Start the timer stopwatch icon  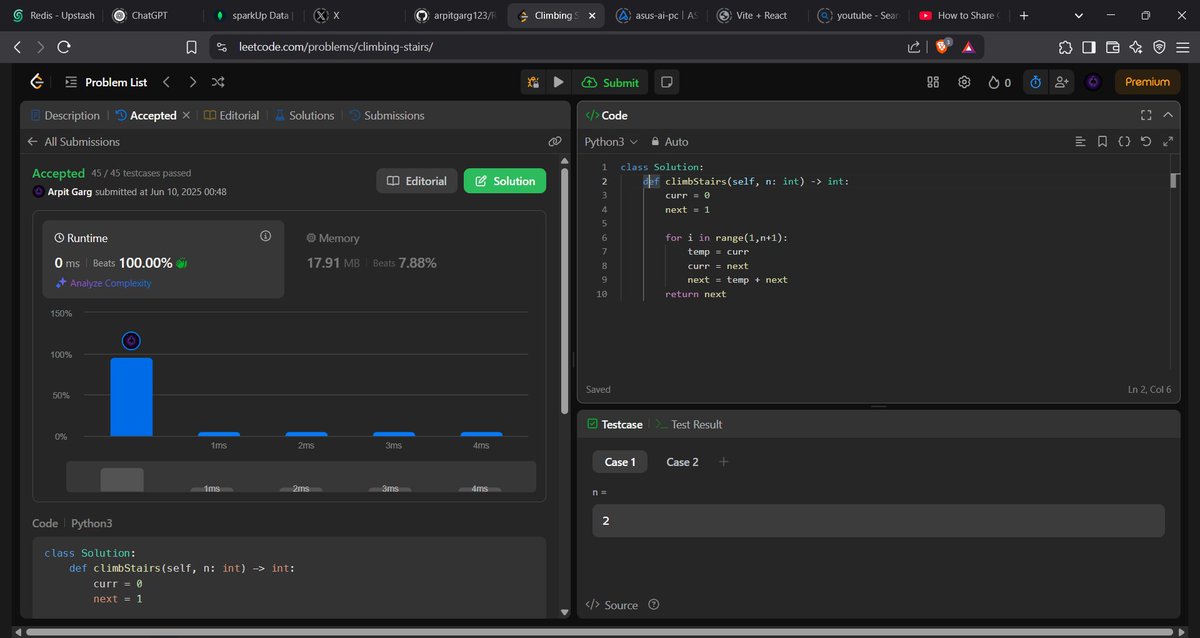coord(1036,82)
